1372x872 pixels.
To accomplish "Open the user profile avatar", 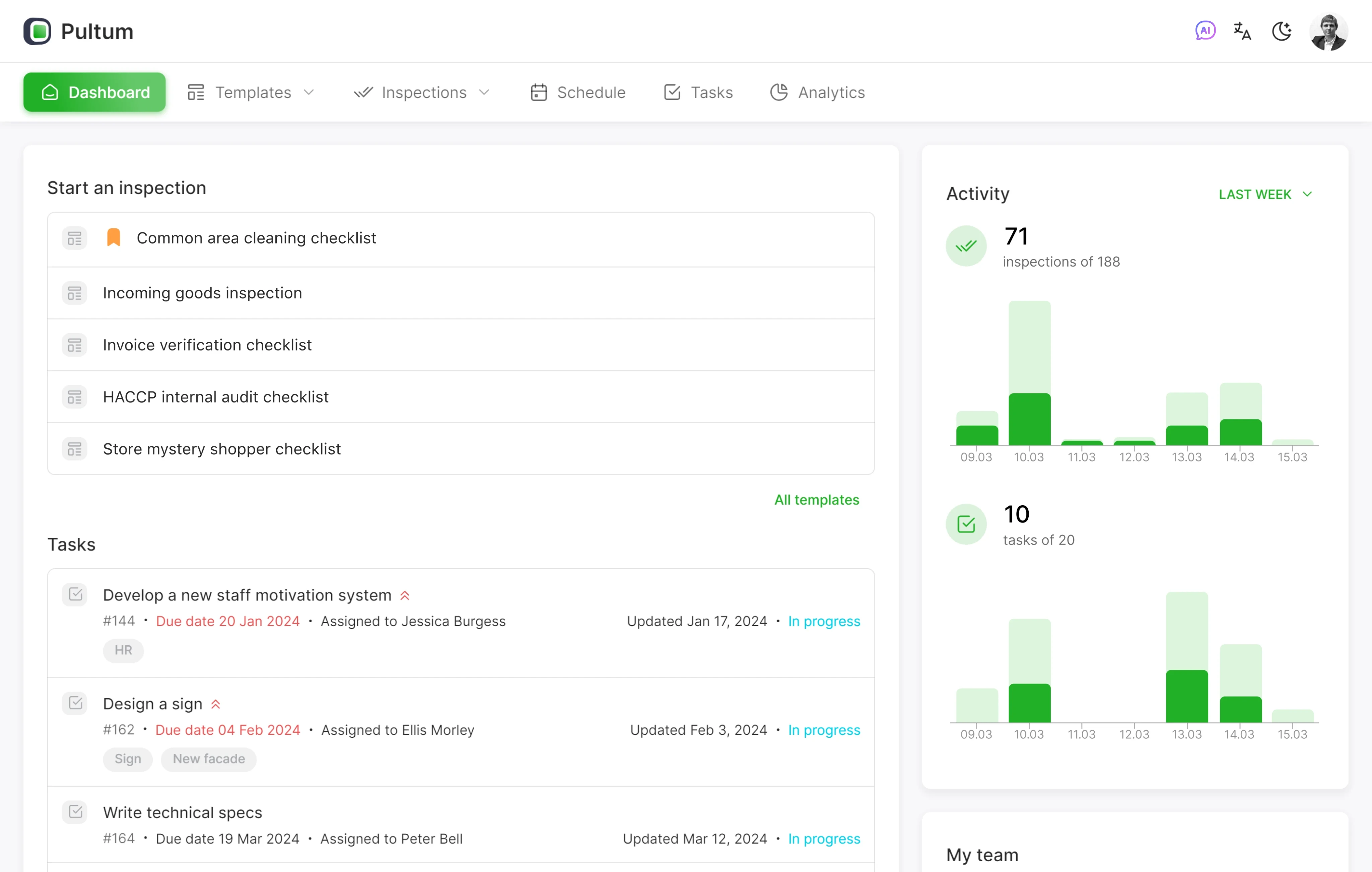I will 1329,31.
